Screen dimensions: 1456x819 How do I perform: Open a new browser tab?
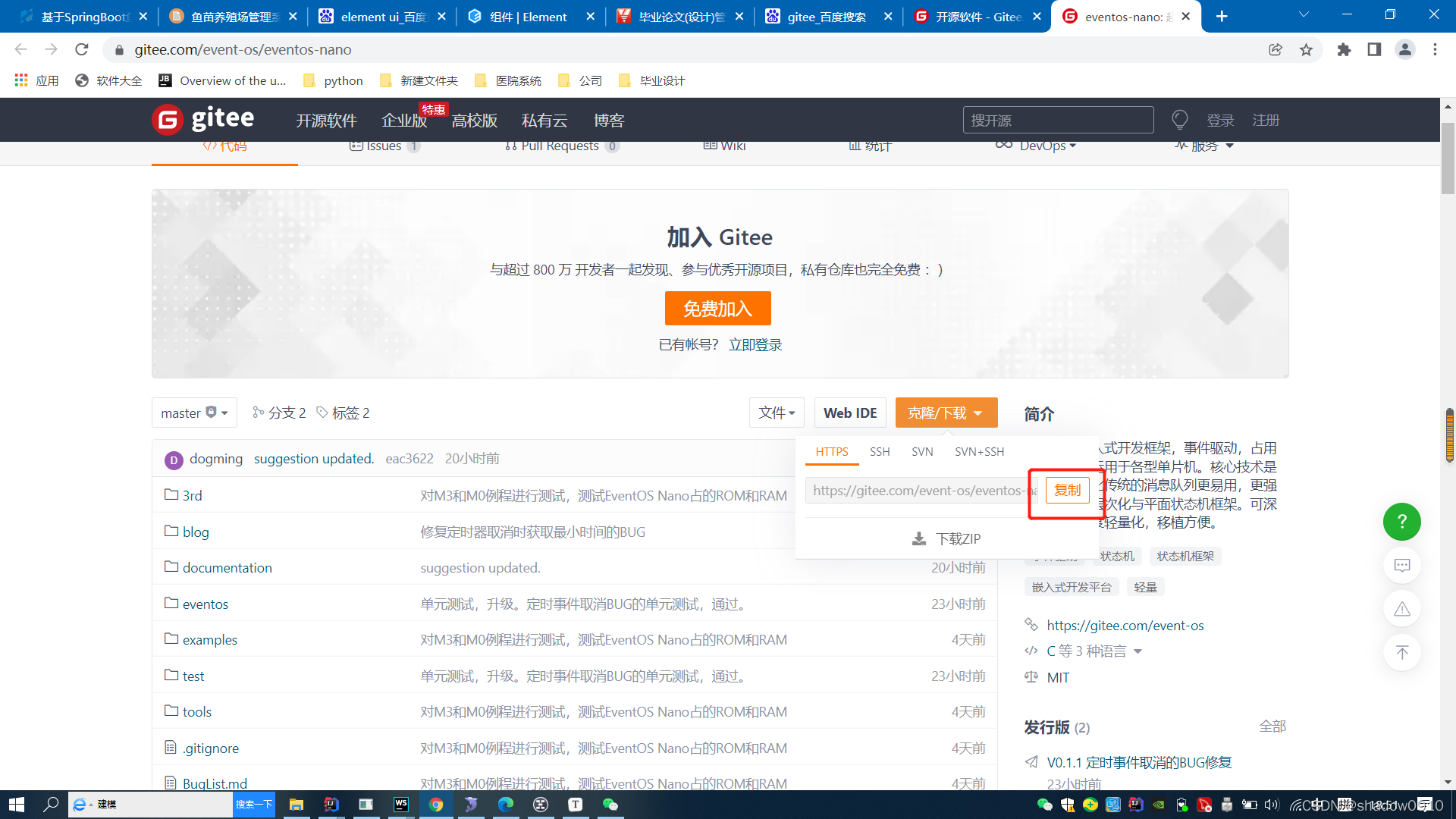[x=1222, y=17]
